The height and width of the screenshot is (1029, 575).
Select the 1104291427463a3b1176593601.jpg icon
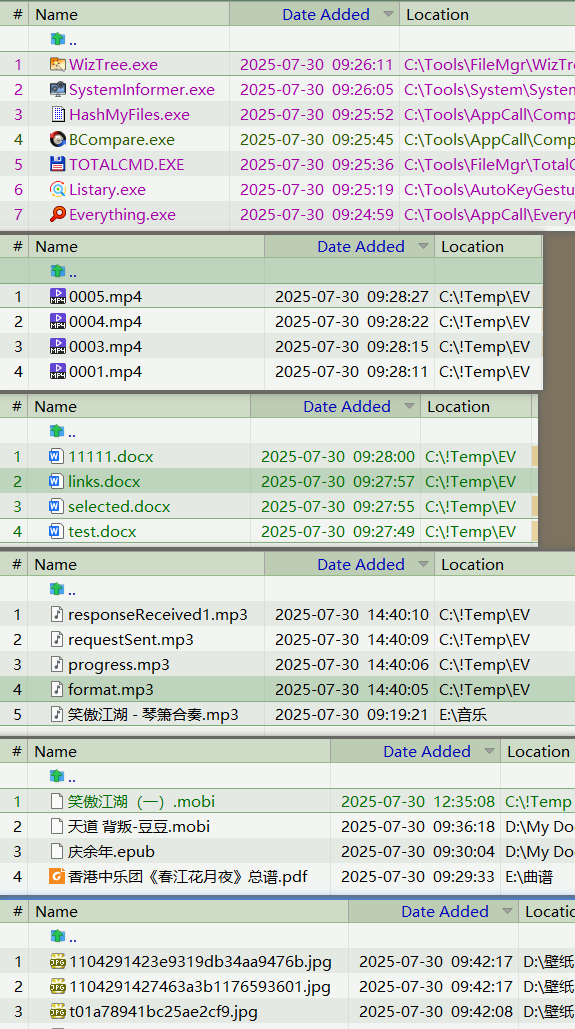coord(58,986)
